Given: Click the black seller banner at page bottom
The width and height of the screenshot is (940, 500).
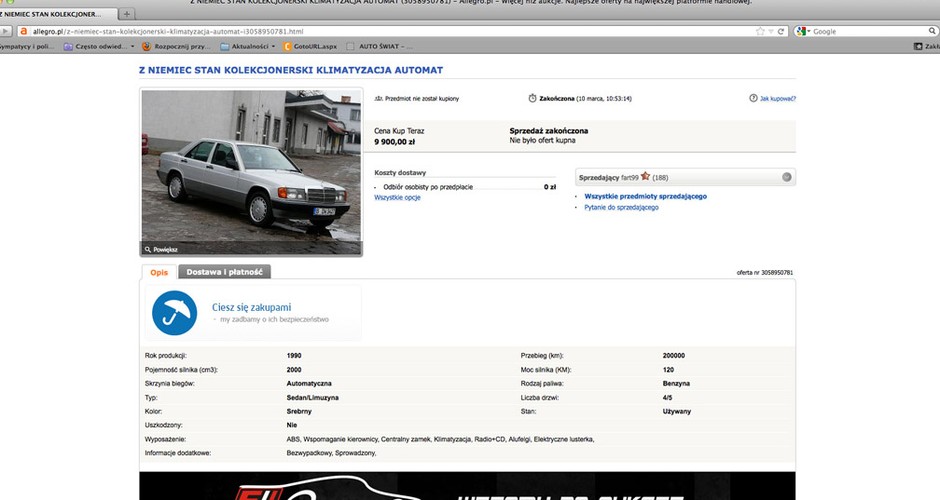Looking at the screenshot, I should [468, 486].
